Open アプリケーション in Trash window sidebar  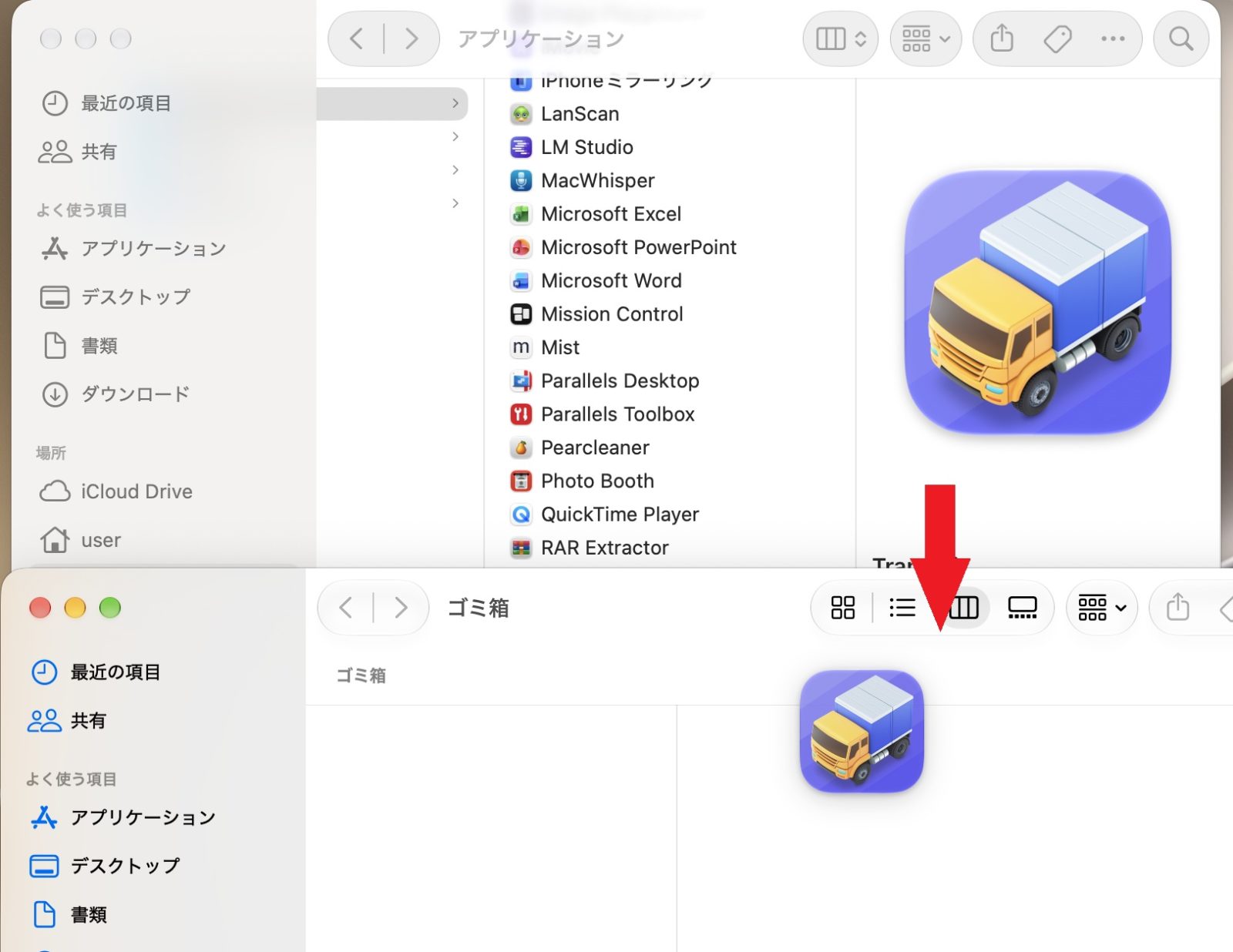pyautogui.click(x=123, y=817)
